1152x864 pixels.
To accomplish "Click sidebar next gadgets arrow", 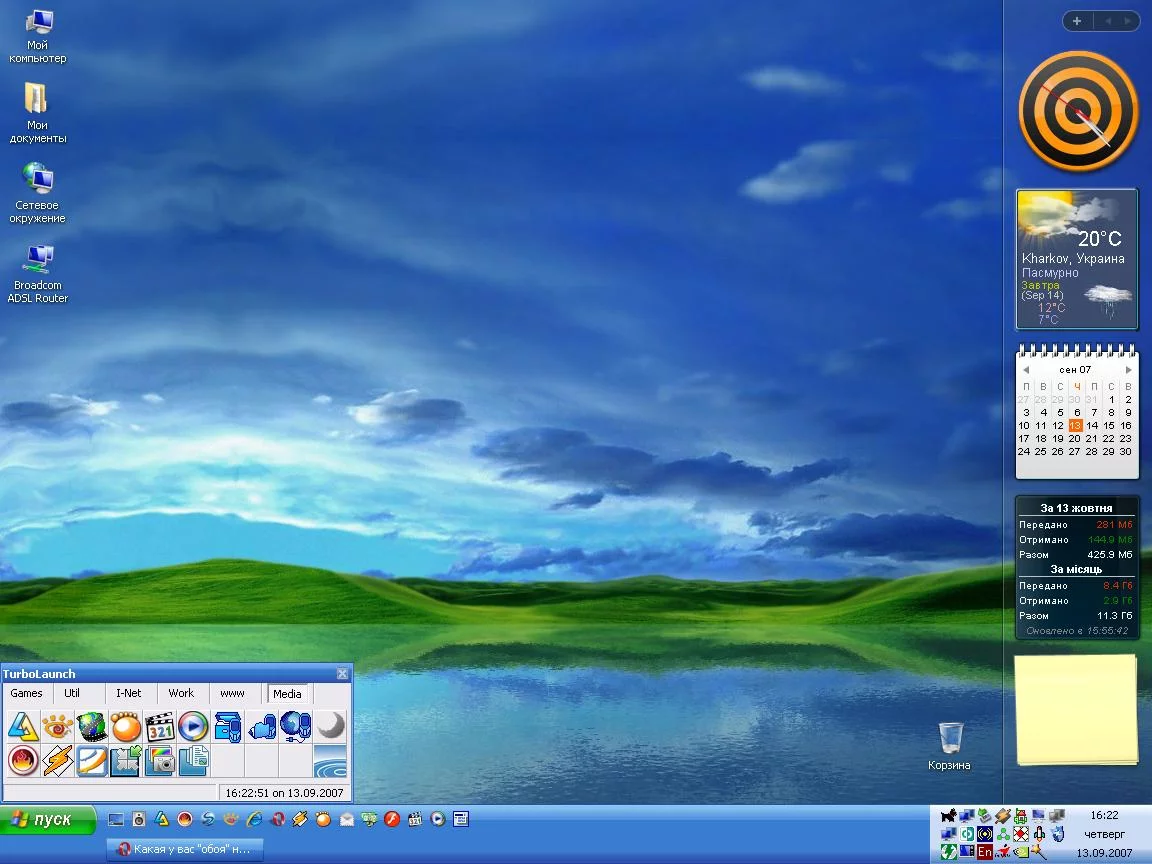I will click(1128, 21).
